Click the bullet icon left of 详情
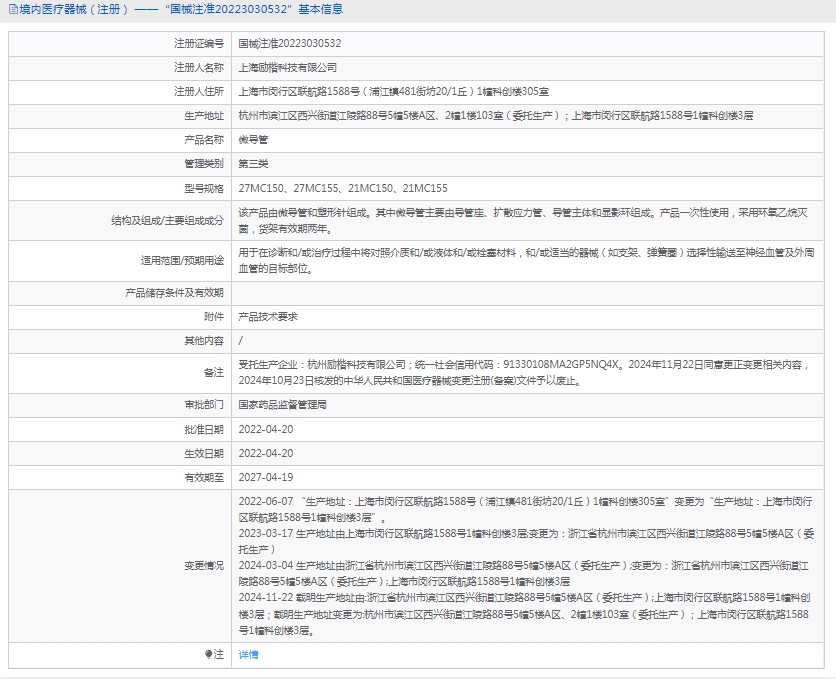 (208, 654)
